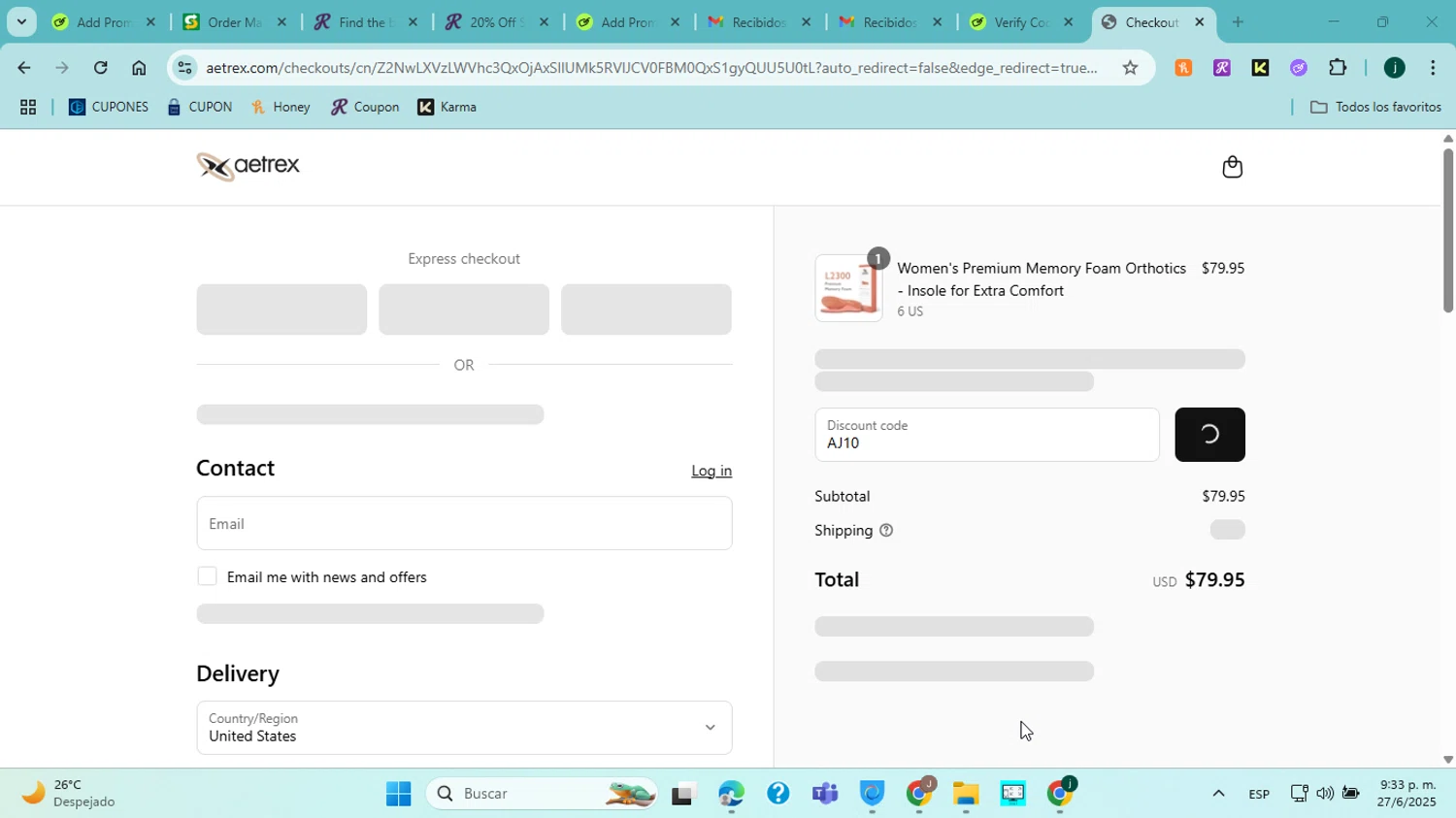Screen dimensions: 1456x818
Task: Toggle Email me with news and offers
Action: pyautogui.click(x=207, y=576)
